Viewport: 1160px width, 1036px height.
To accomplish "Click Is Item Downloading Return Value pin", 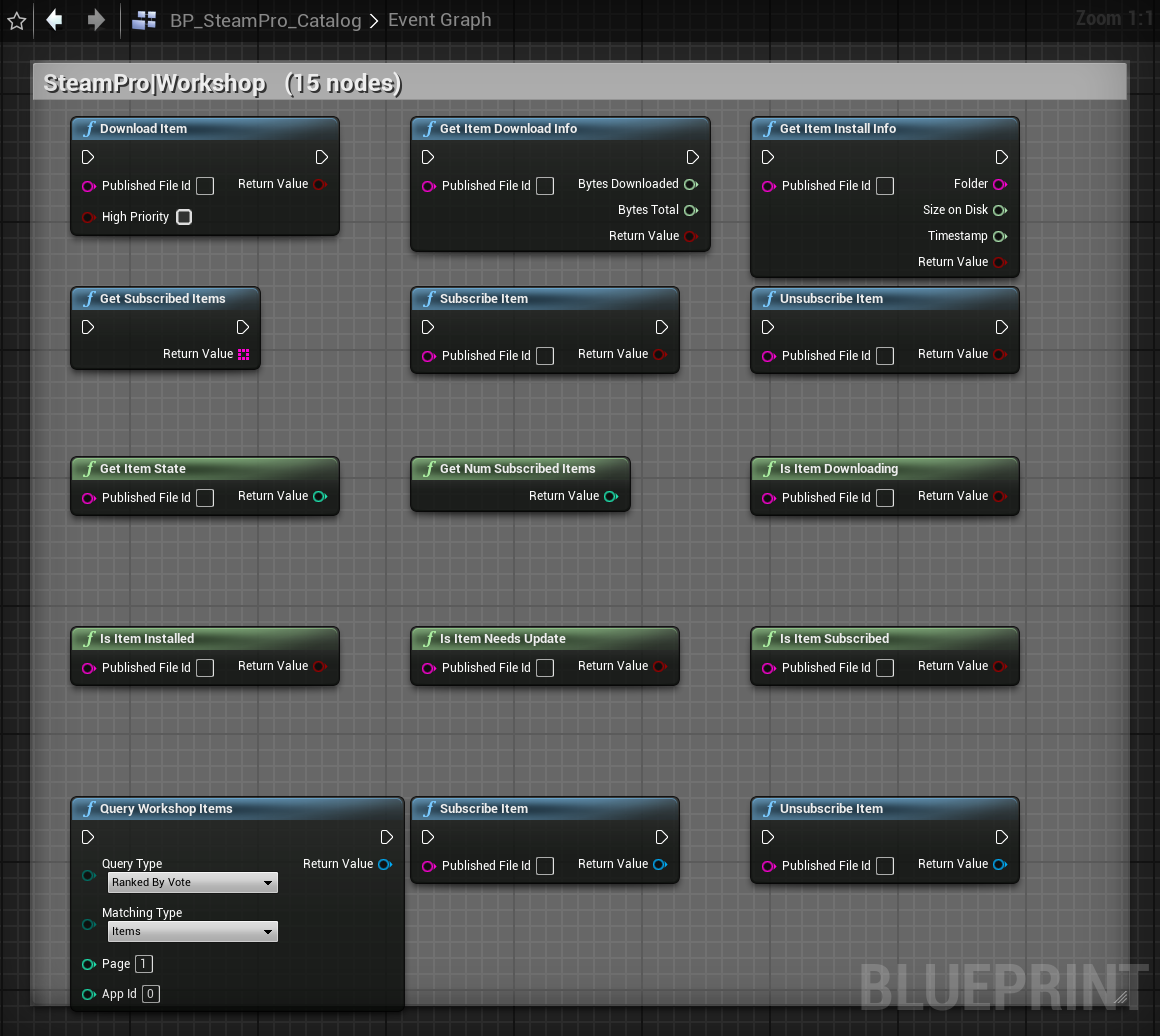I will click(1000, 497).
